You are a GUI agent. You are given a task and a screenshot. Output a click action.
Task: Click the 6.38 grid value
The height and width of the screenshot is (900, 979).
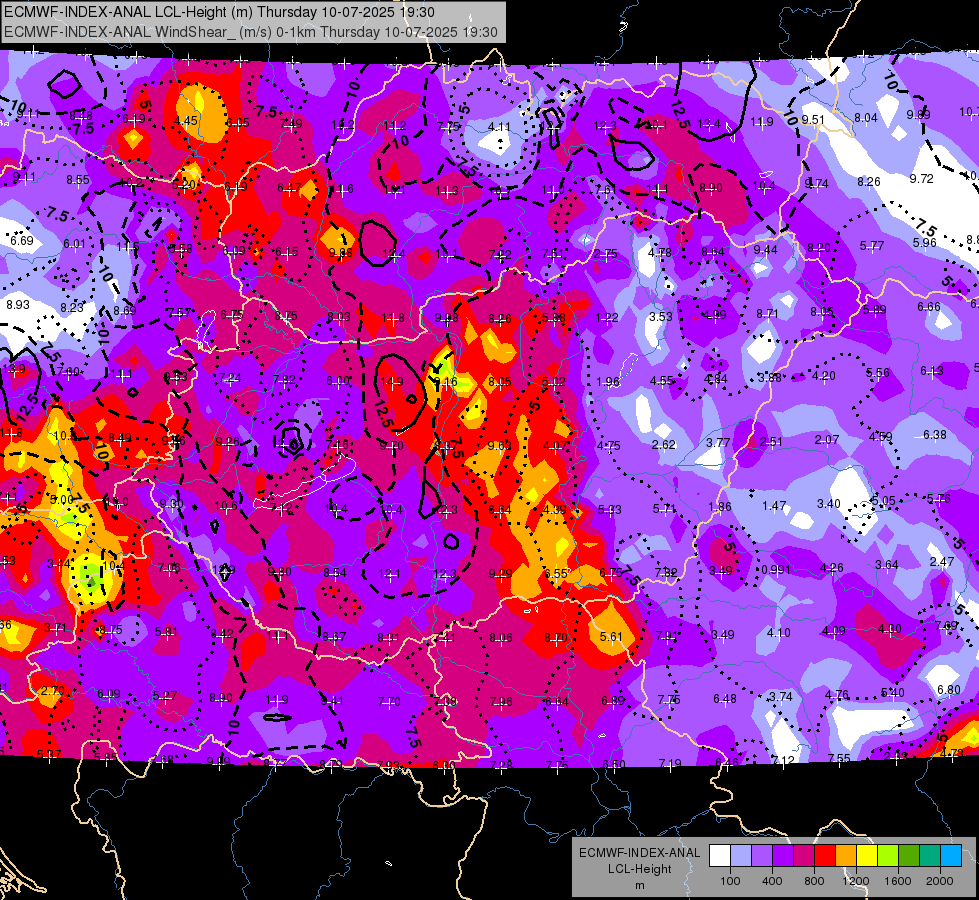click(935, 435)
